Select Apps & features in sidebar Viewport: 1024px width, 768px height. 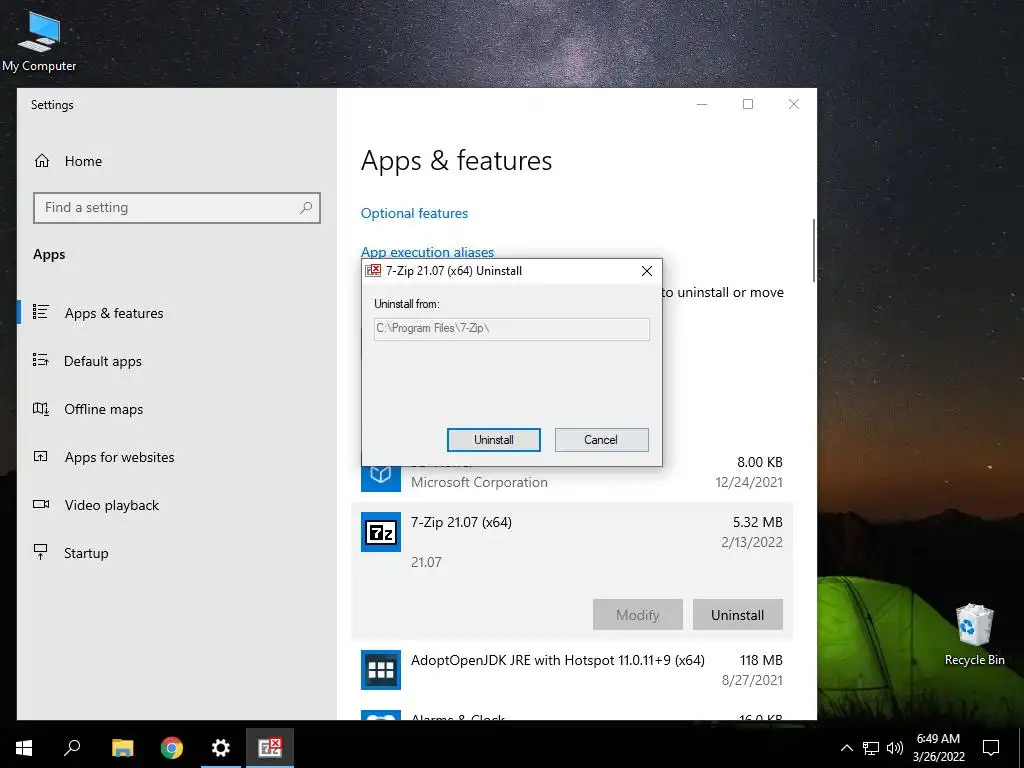click(x=114, y=313)
